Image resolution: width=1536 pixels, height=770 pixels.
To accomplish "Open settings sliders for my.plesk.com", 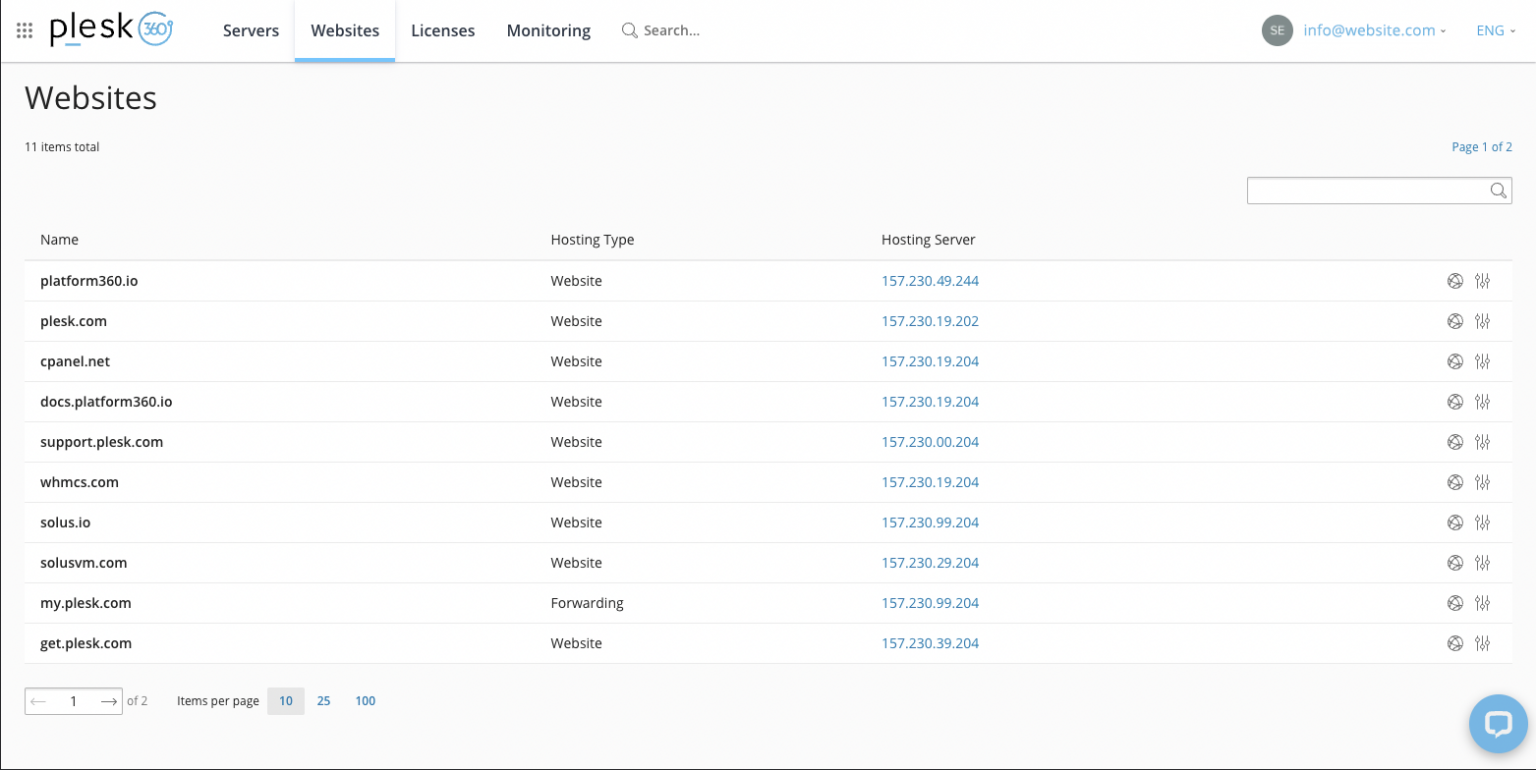I will 1483,603.
